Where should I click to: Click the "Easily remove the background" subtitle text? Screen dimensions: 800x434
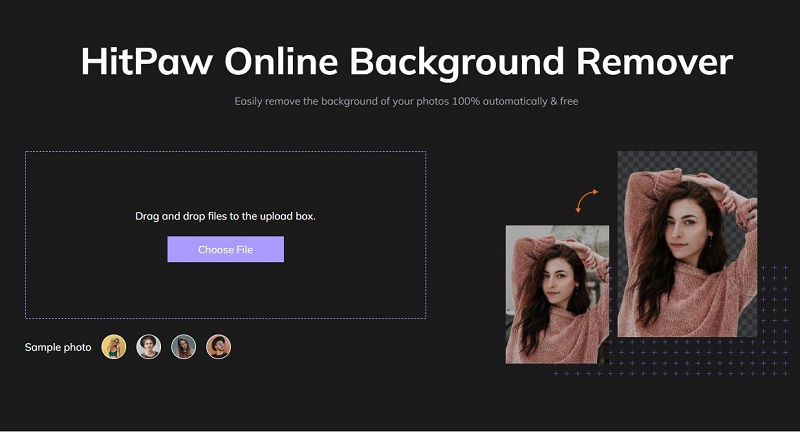pos(406,101)
